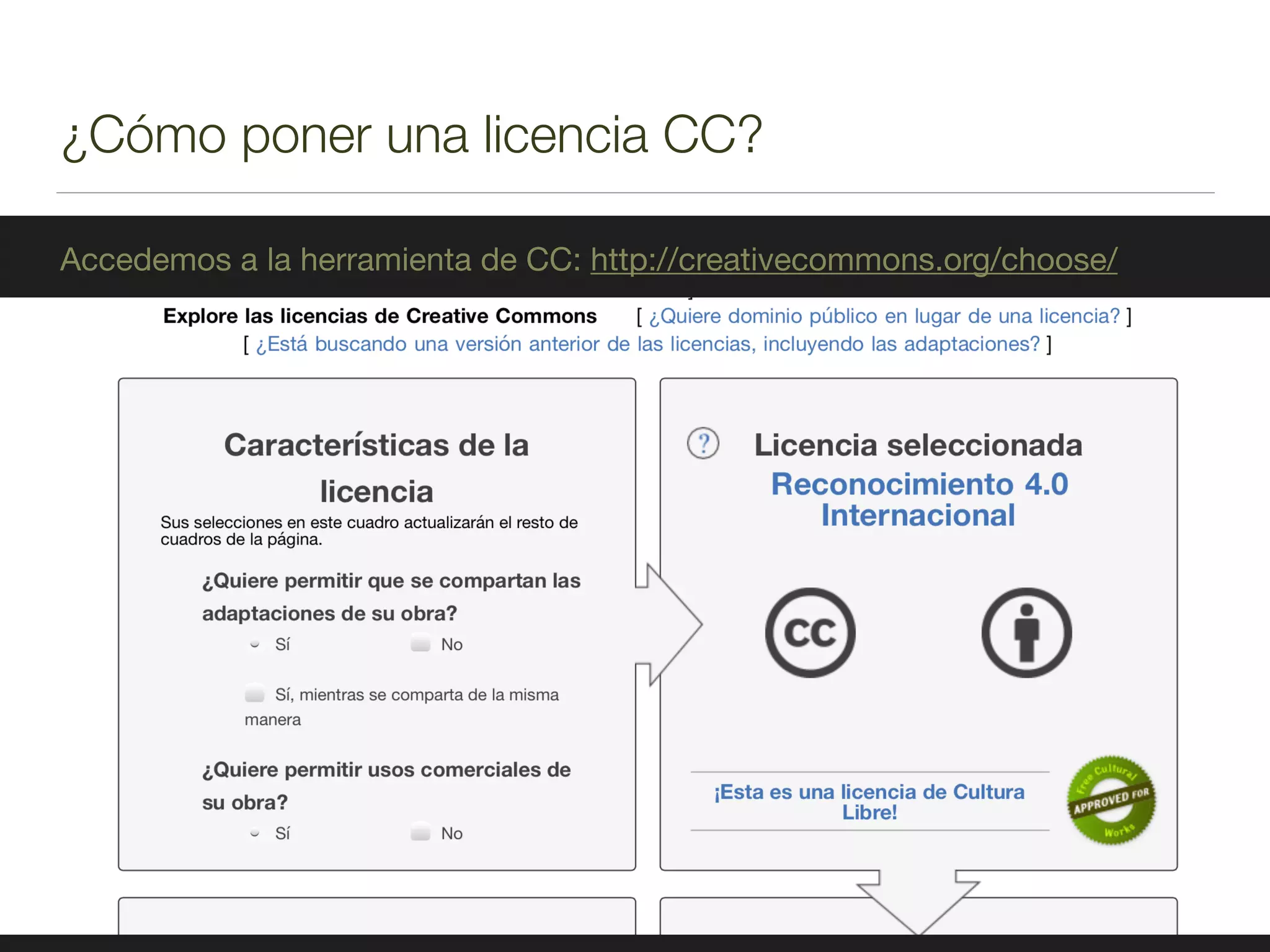Choose Sí for permitir usos comerciales

(x=254, y=833)
